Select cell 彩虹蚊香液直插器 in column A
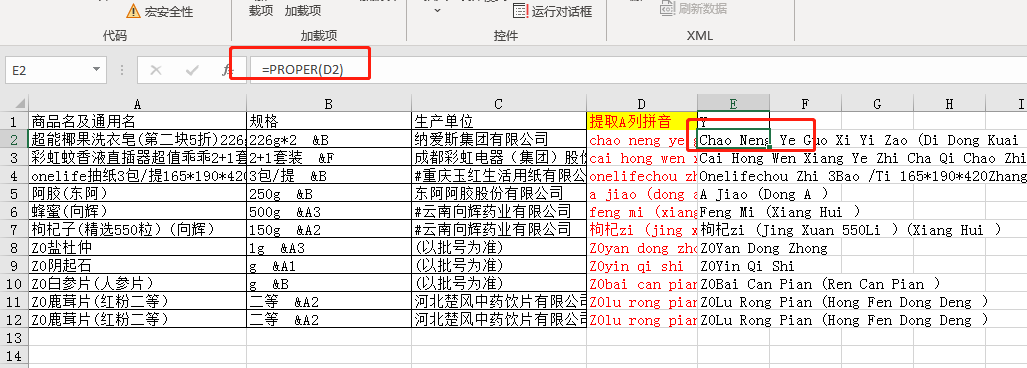The width and height of the screenshot is (1027, 368). tap(138, 158)
